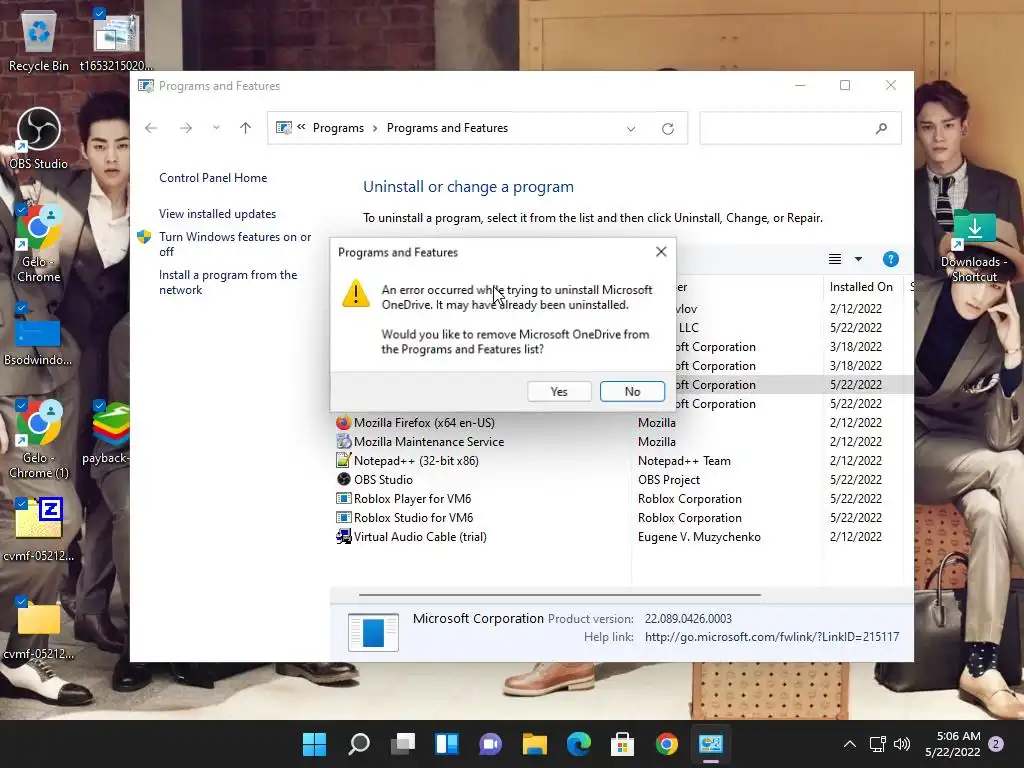Open the clock and date in taskbar
1024x768 pixels.
point(952,744)
